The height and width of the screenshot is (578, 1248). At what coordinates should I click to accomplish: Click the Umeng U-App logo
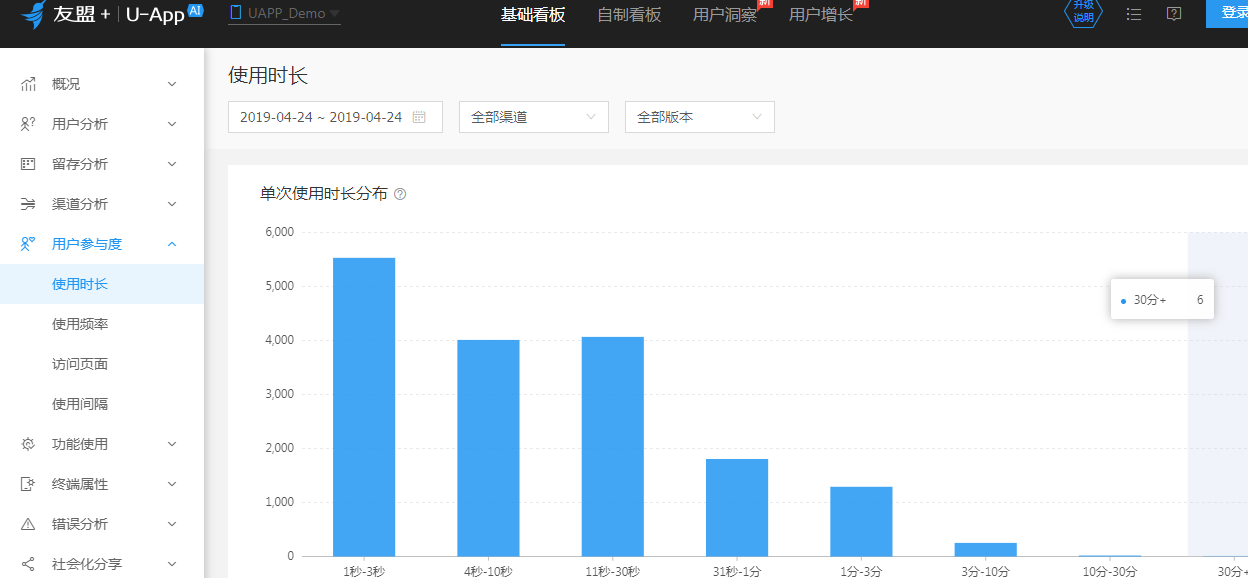pyautogui.click(x=110, y=15)
